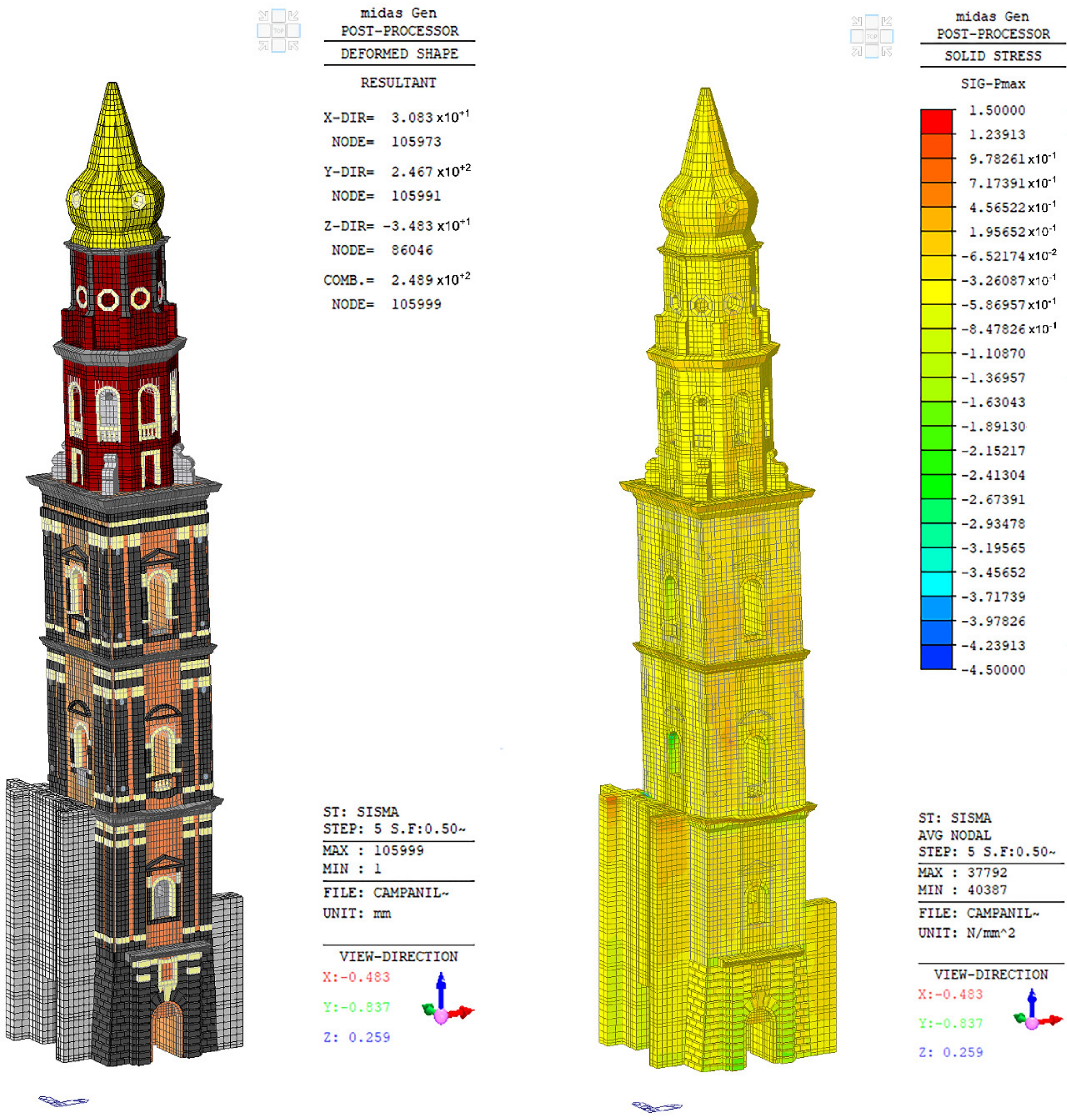
Task: Click top-right corner arrow of left view cube
Action: tap(294, 15)
